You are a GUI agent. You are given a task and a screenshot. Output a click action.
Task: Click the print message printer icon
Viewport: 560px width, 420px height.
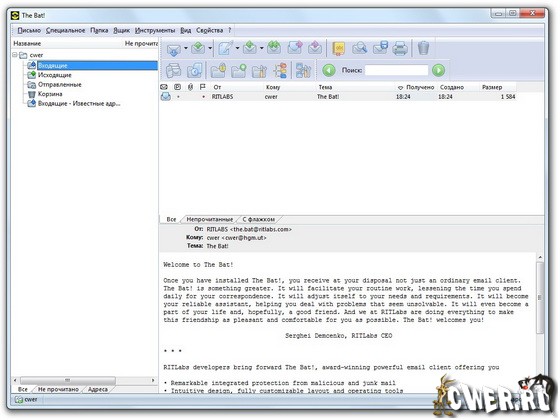400,48
